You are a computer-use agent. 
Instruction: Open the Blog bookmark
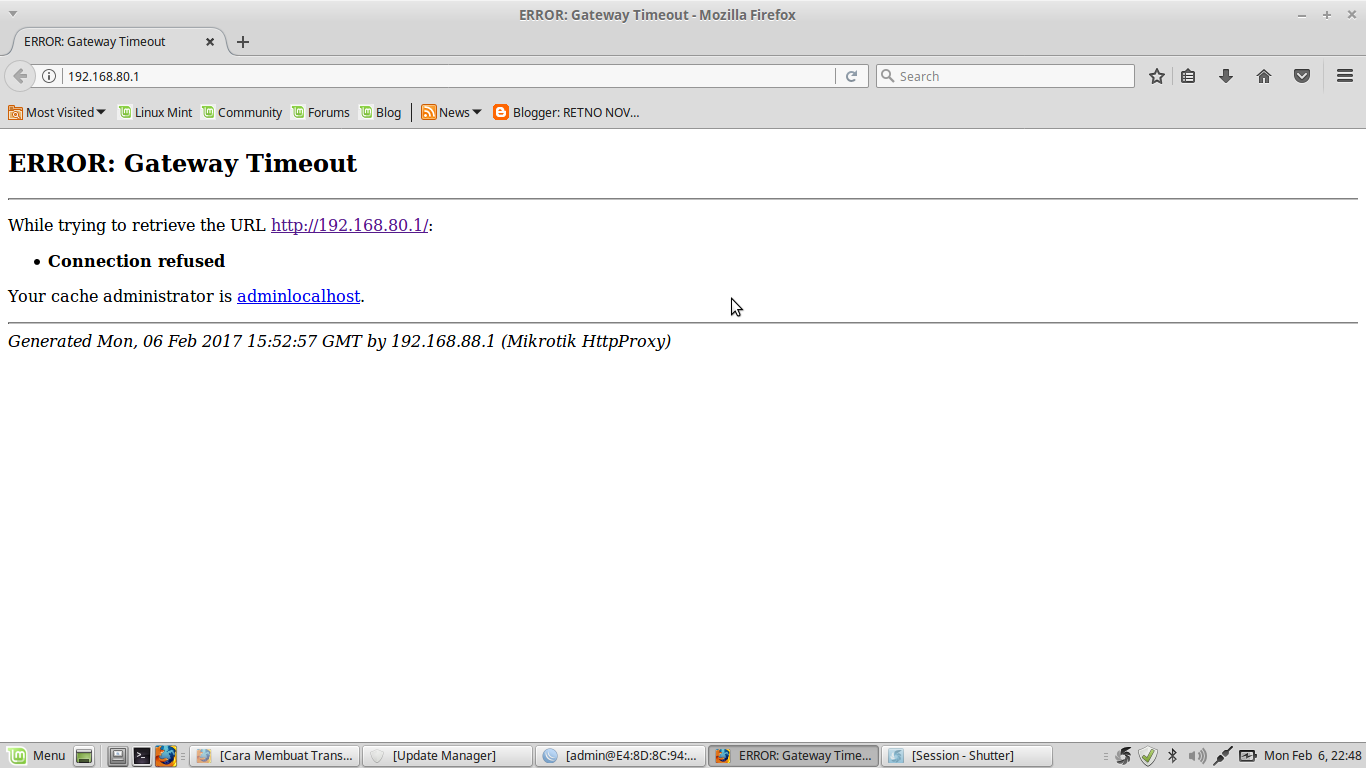380,112
